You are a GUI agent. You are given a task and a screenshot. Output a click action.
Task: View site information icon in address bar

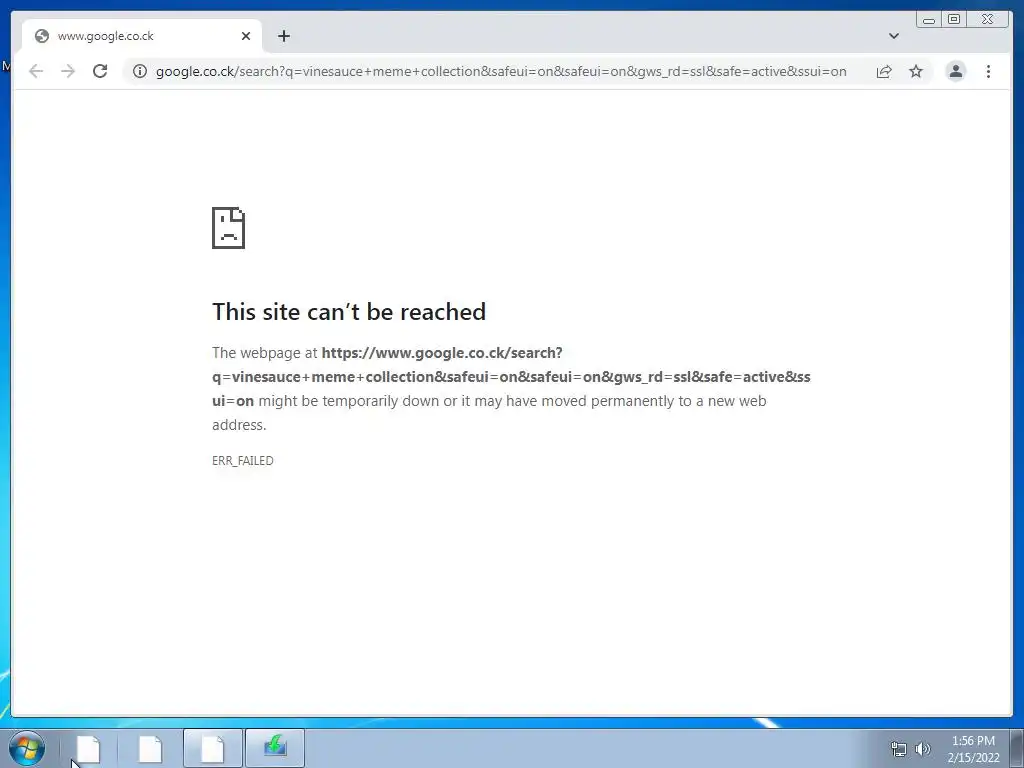coord(140,71)
